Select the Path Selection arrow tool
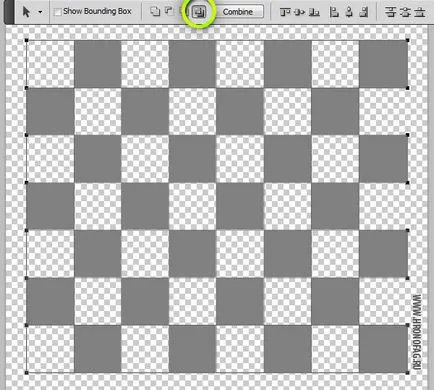 point(26,12)
